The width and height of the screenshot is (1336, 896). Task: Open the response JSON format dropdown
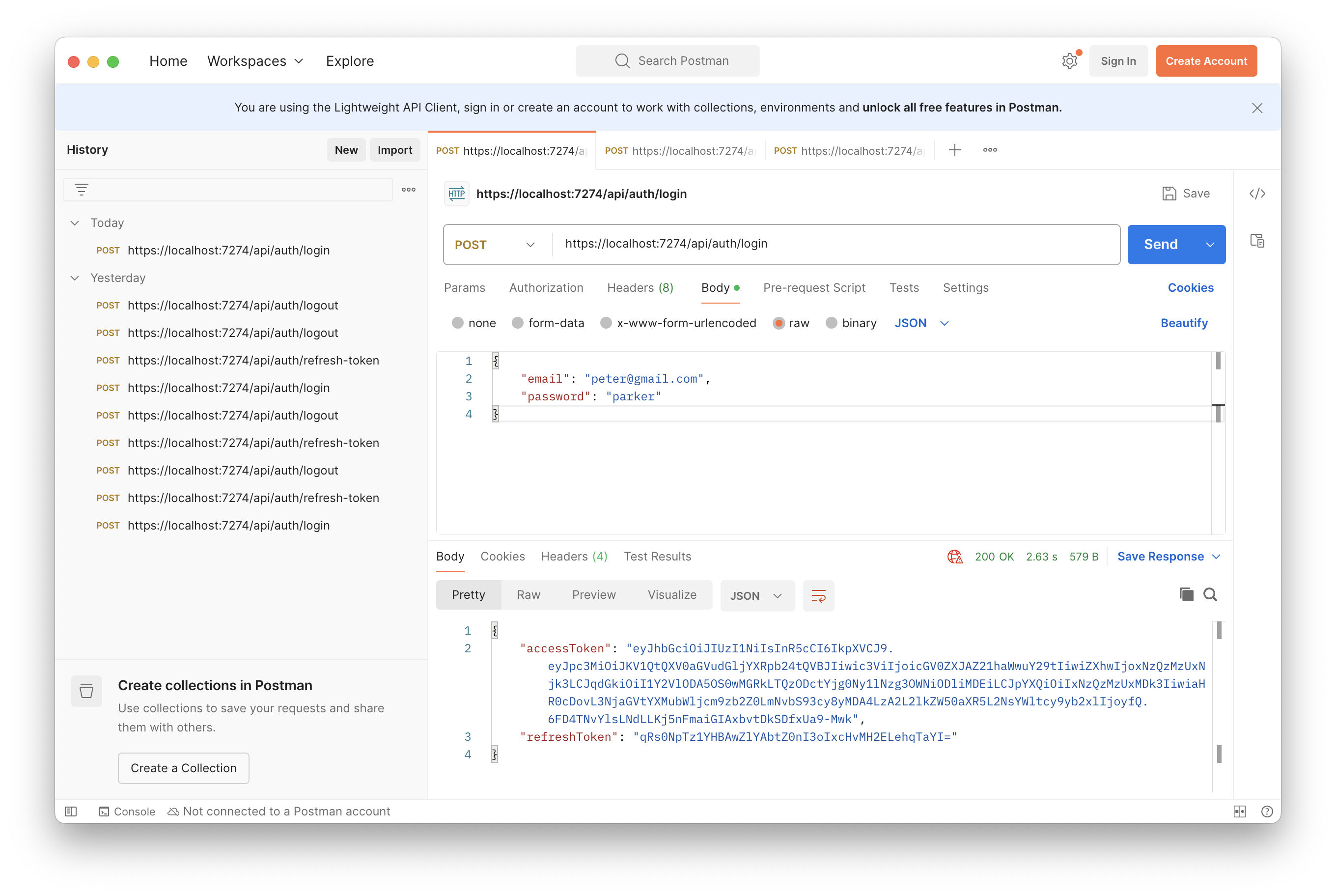tap(756, 596)
